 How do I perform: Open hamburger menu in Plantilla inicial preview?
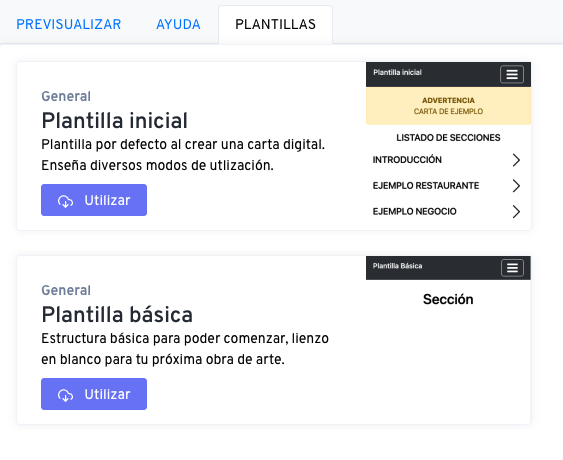pos(512,75)
